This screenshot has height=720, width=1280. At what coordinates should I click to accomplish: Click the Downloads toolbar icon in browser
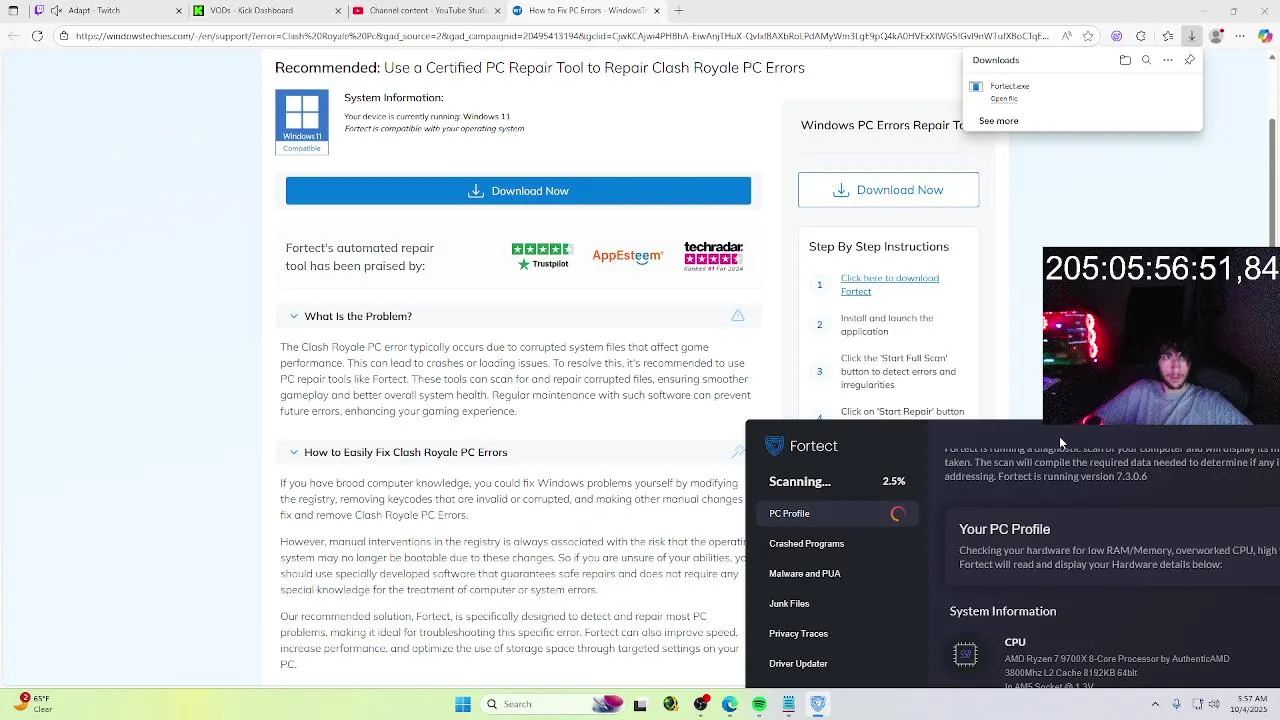(1191, 36)
